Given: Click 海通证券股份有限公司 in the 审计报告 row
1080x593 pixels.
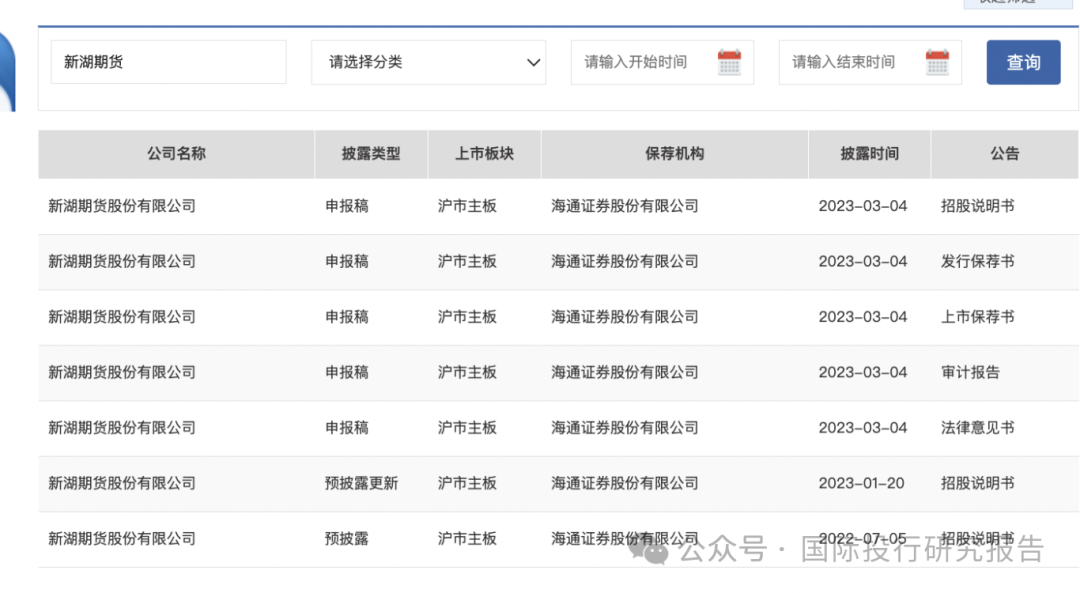Looking at the screenshot, I should (x=625, y=372).
